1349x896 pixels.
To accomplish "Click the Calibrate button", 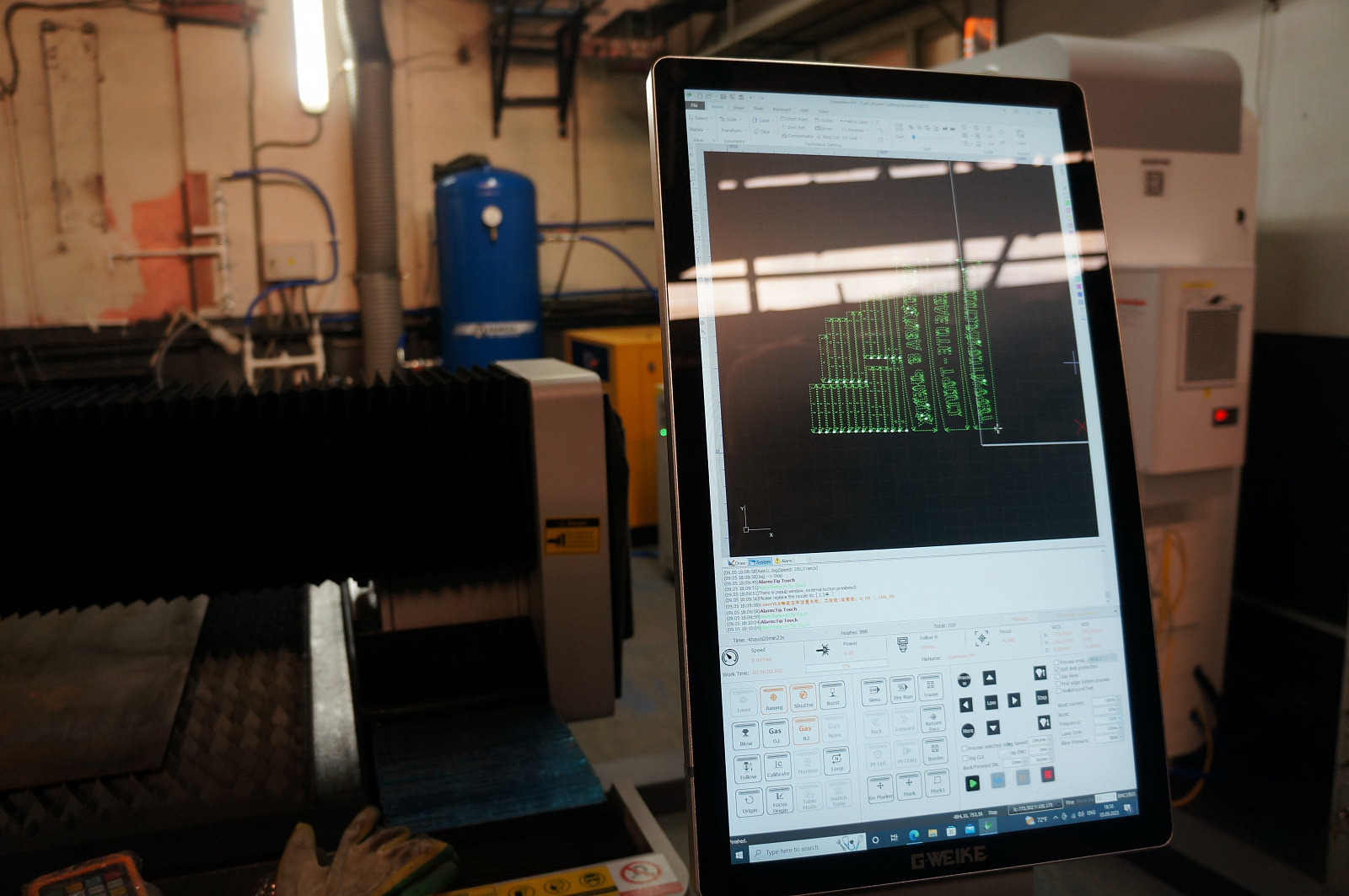I will [778, 766].
